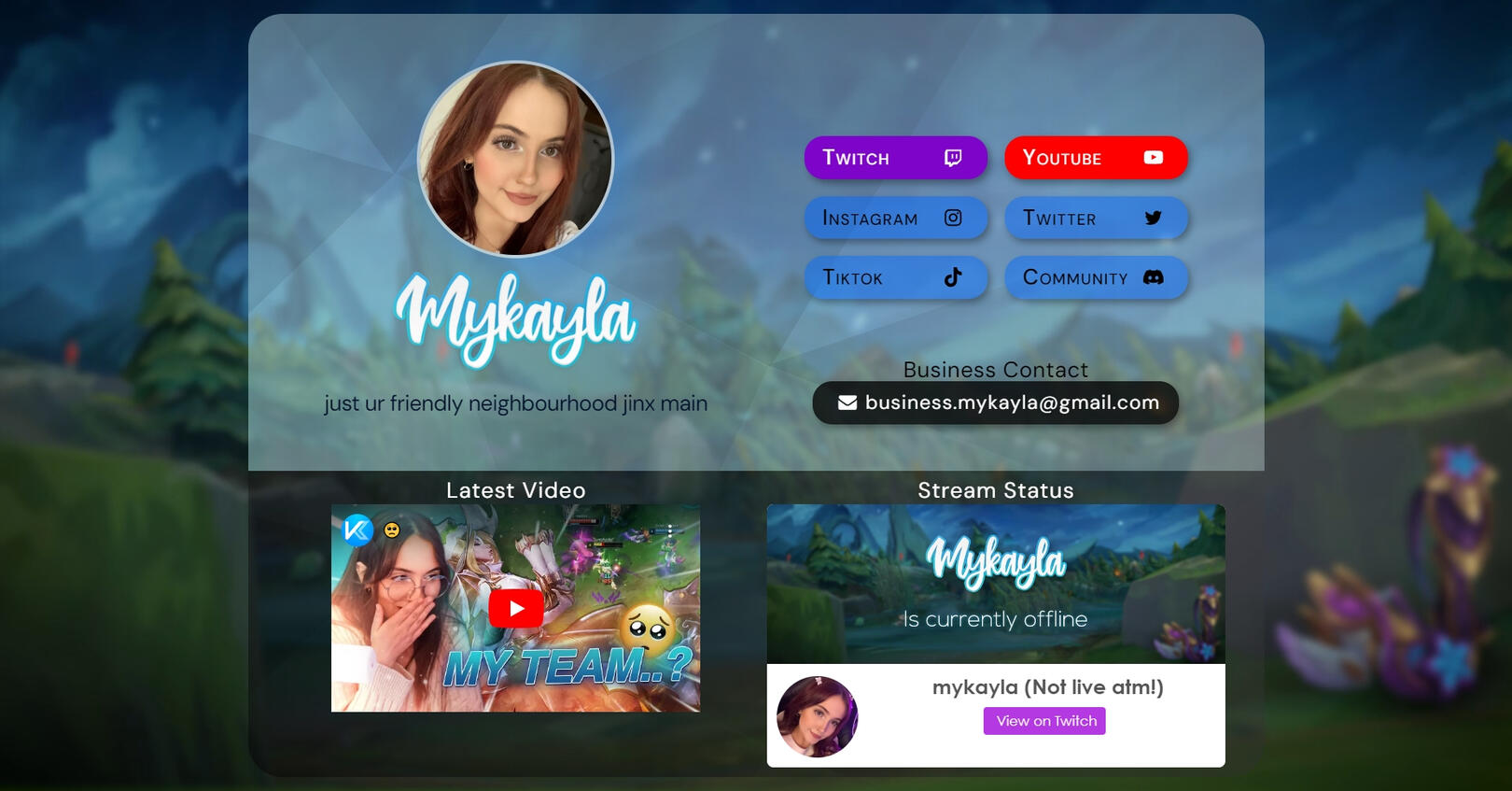Click the Discord icon on the Community button

(1153, 277)
